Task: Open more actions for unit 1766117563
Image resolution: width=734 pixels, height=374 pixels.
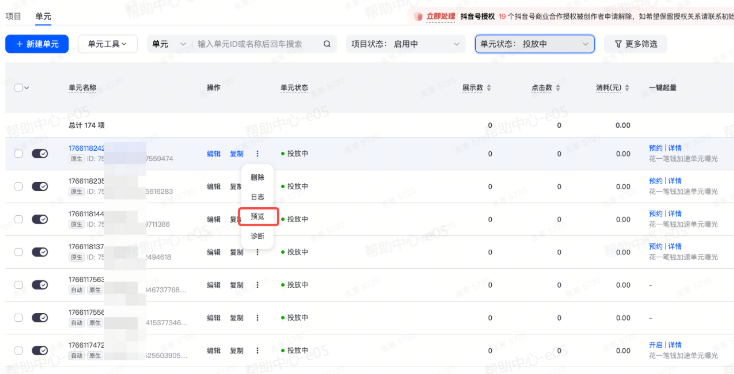Action: (x=257, y=285)
